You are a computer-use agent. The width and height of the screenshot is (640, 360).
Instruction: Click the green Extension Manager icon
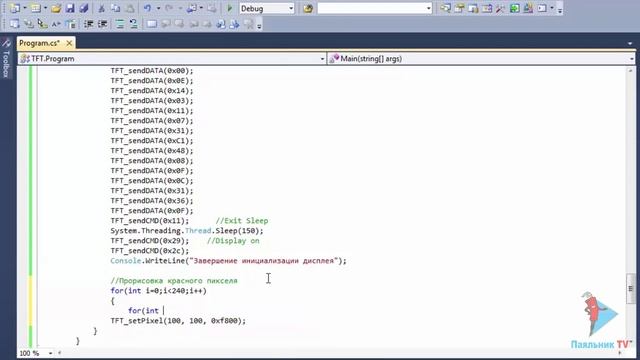coord(515,8)
